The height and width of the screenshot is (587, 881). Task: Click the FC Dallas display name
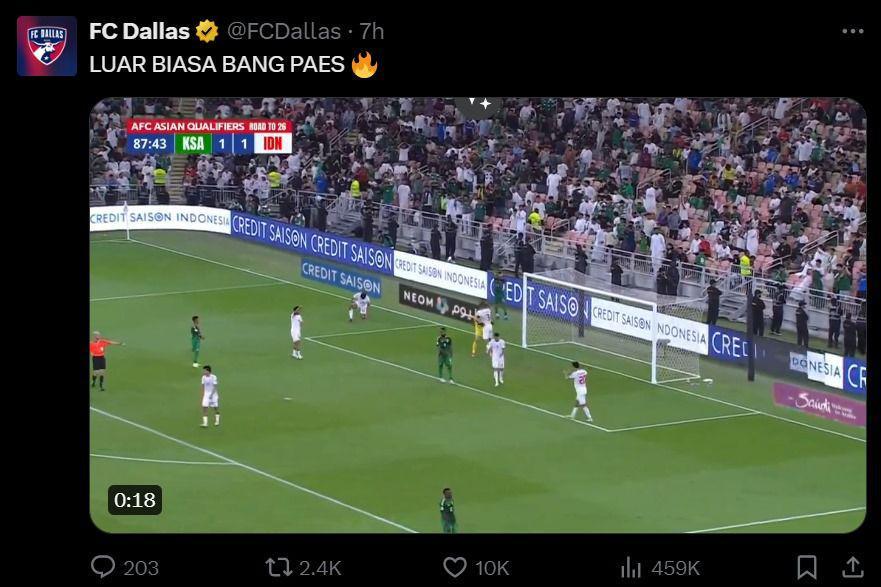tap(139, 31)
